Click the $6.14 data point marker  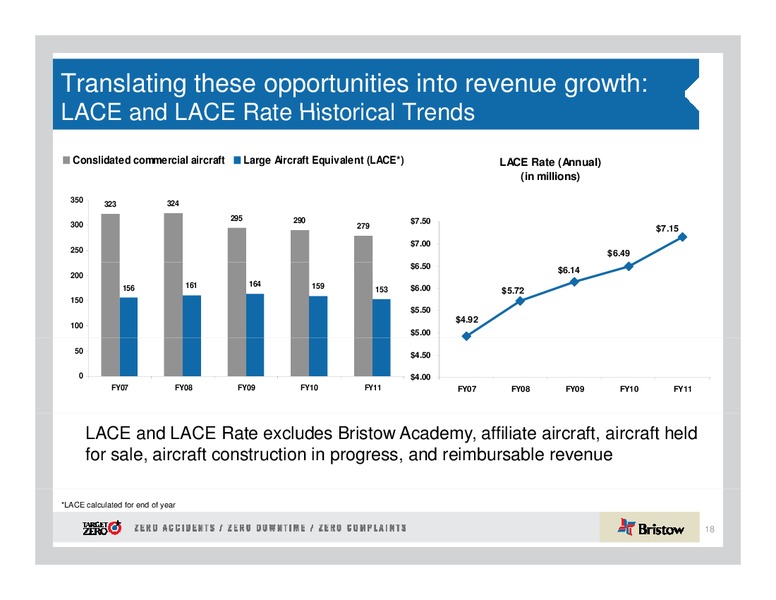[x=574, y=282]
